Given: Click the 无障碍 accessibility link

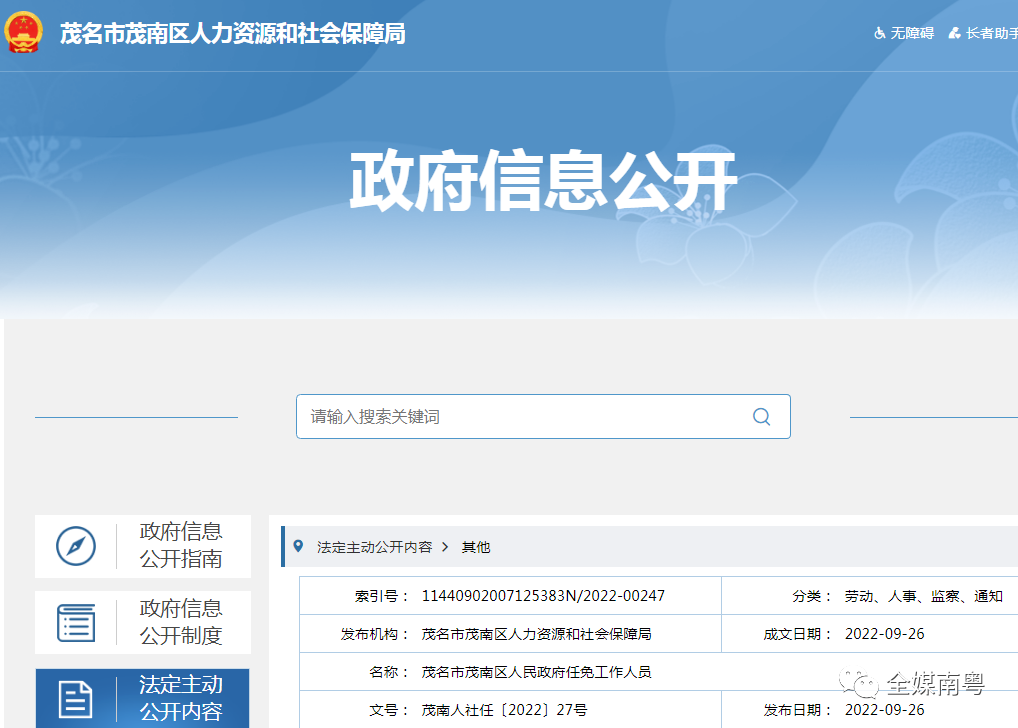Looking at the screenshot, I should [x=904, y=33].
